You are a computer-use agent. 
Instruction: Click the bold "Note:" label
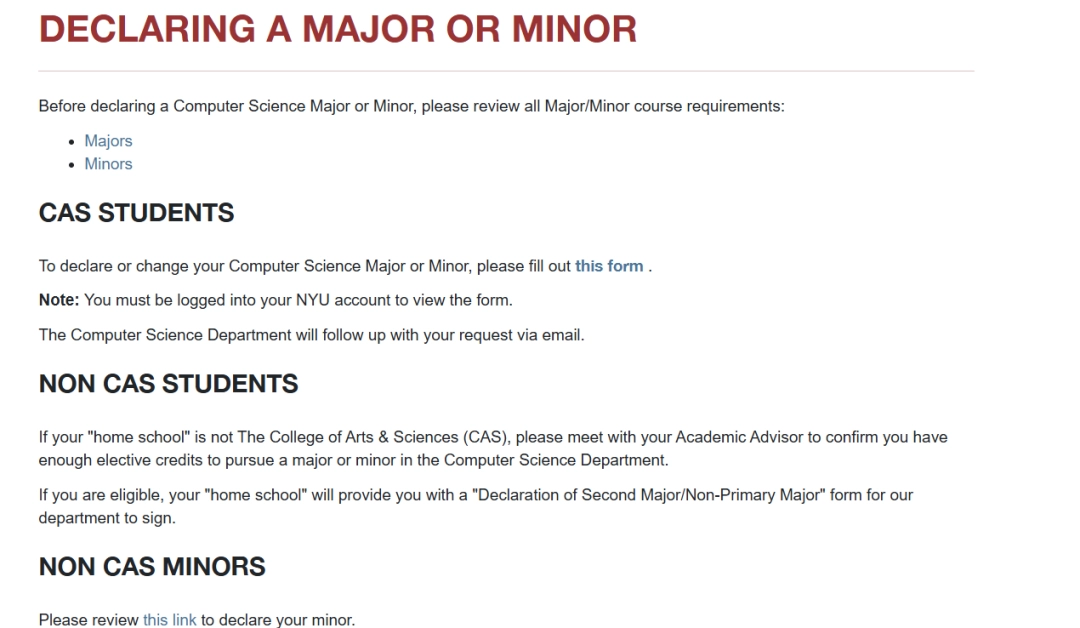59,300
